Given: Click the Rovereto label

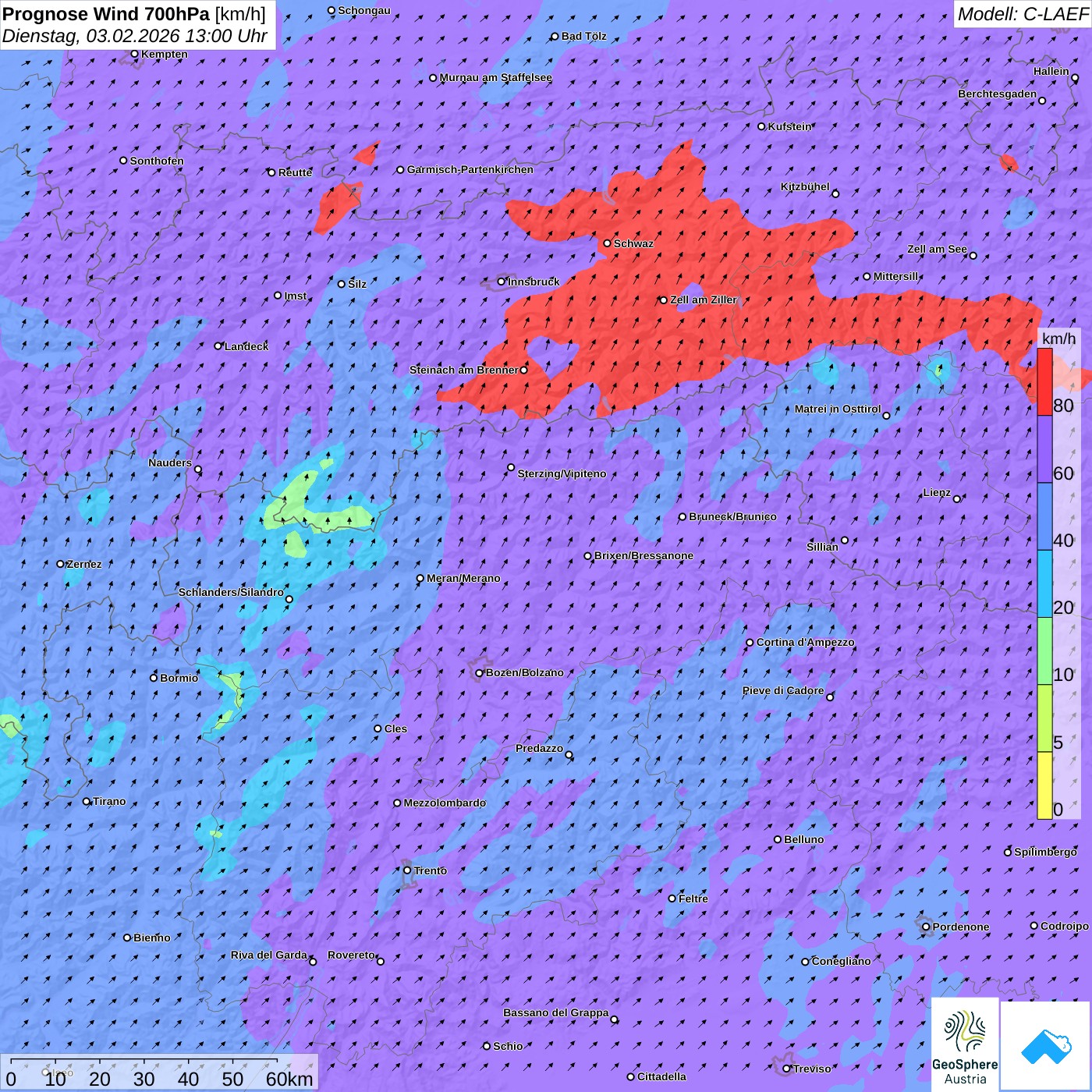Looking at the screenshot, I should coord(351,955).
